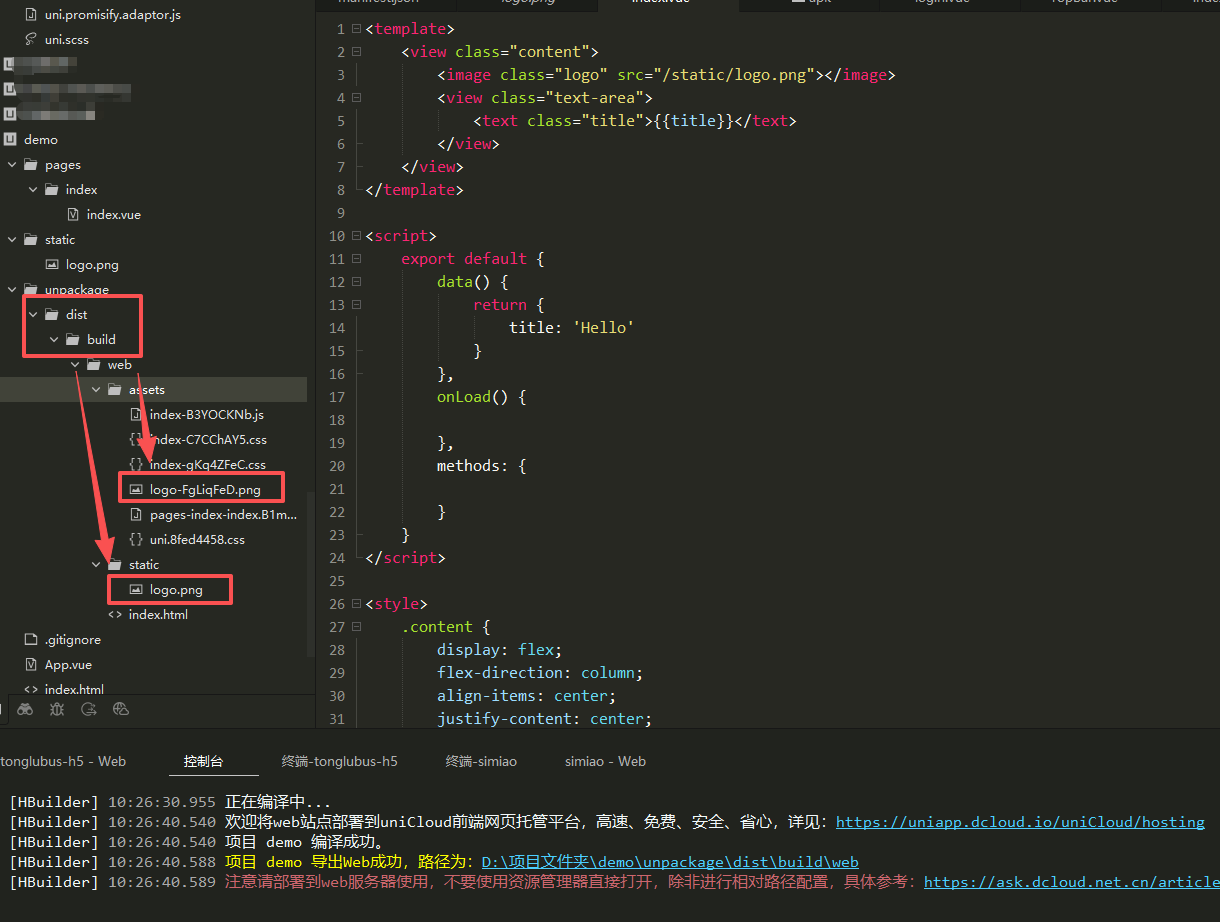This screenshot has width=1220, height=922.
Task: Collapse the pages folder chevron
Action: click(x=12, y=164)
